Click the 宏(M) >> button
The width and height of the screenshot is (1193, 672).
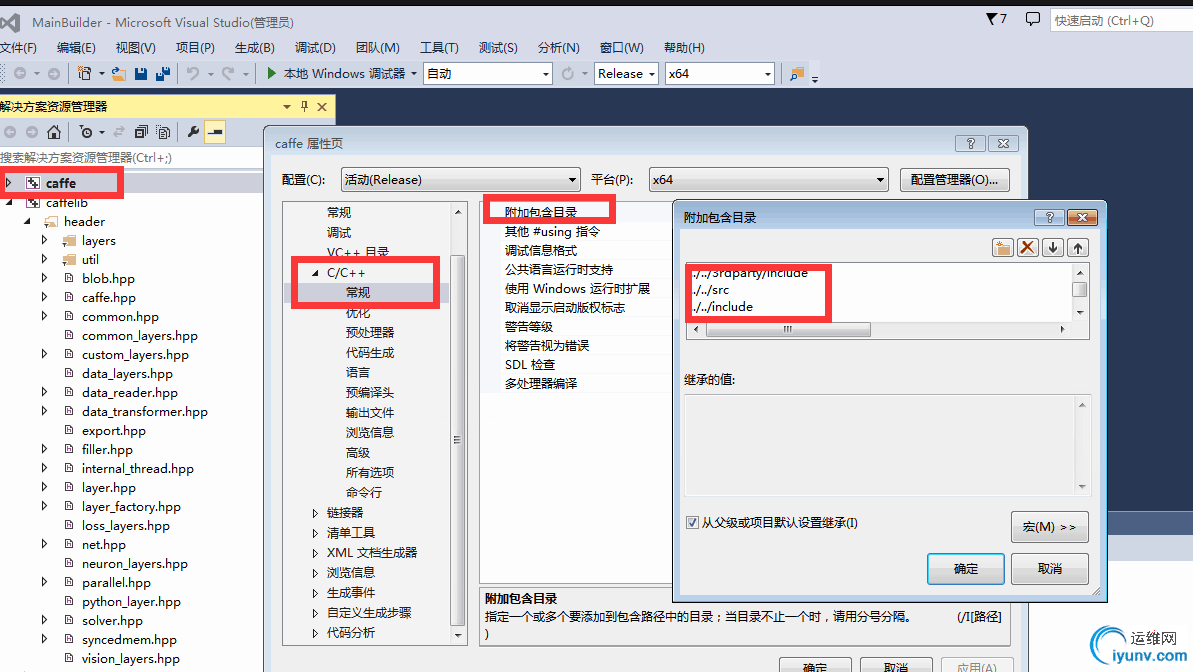coord(1049,527)
